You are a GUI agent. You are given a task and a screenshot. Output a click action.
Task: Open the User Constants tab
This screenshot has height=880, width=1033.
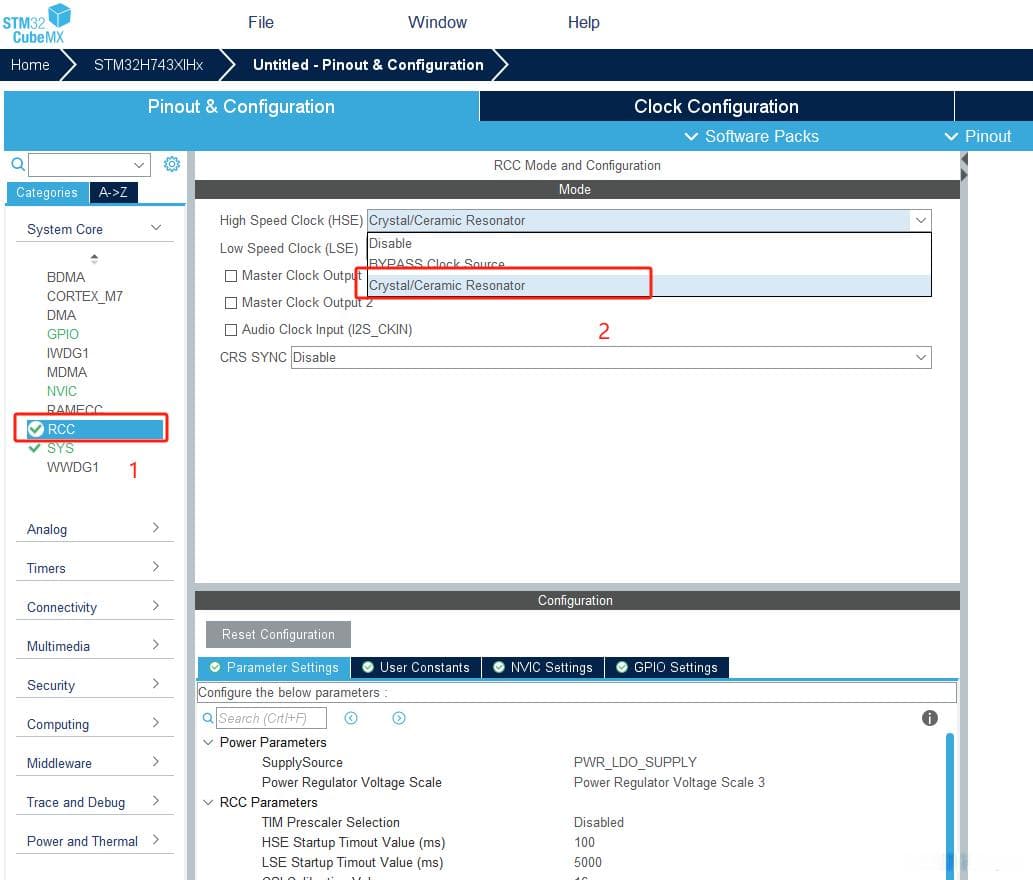[416, 667]
